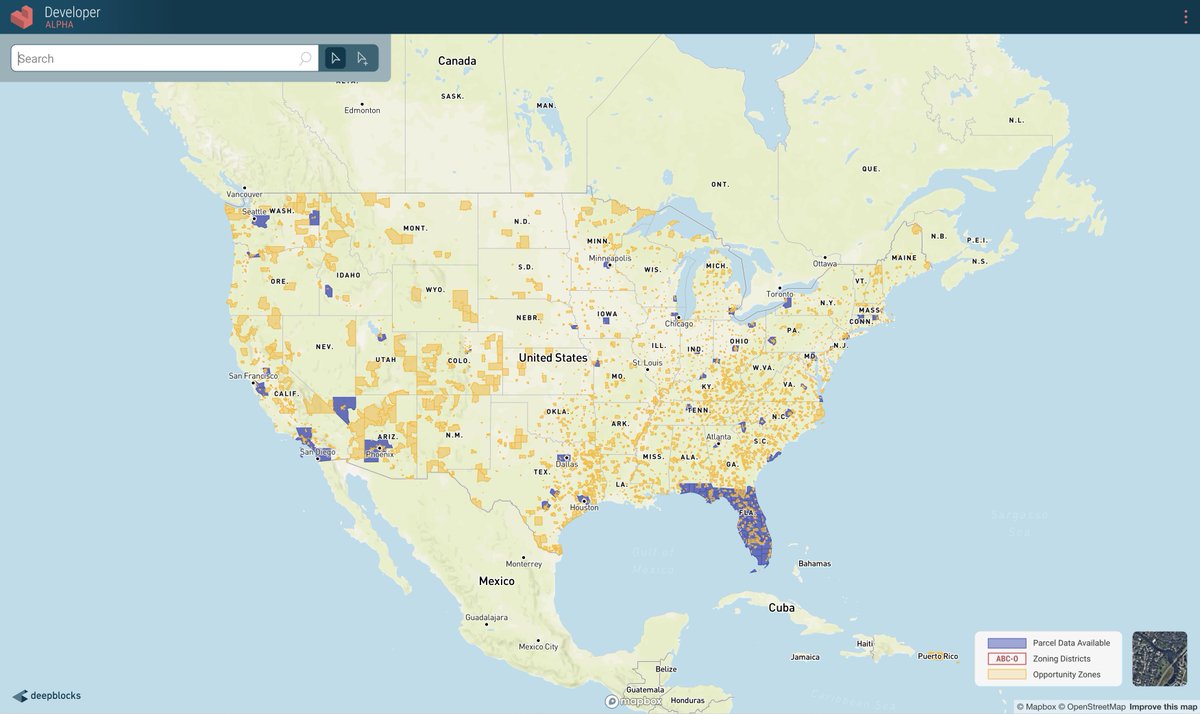Toggle the Zoning Districts legend entry

click(x=1064, y=659)
